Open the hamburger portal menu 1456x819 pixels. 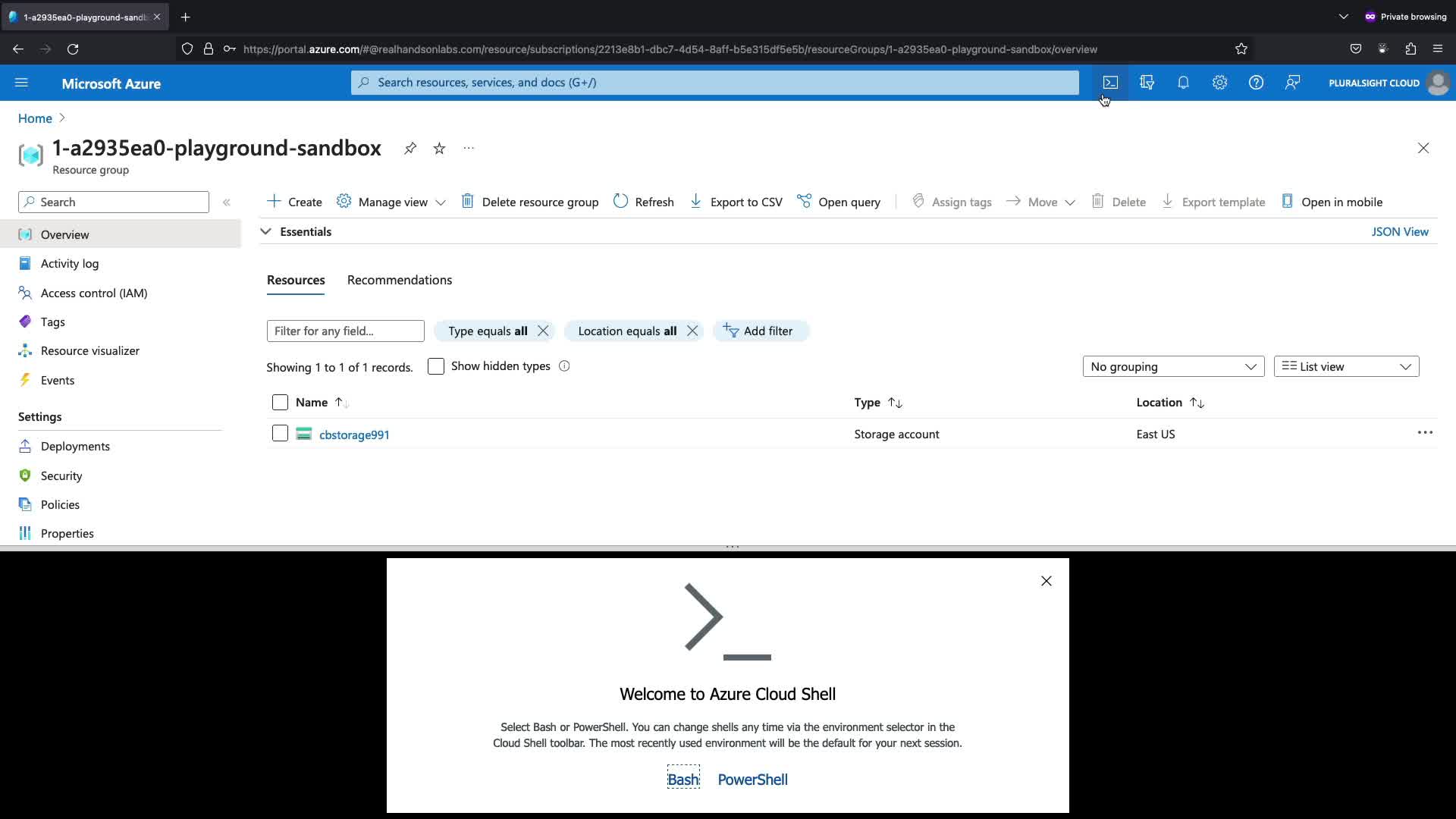pyautogui.click(x=21, y=83)
